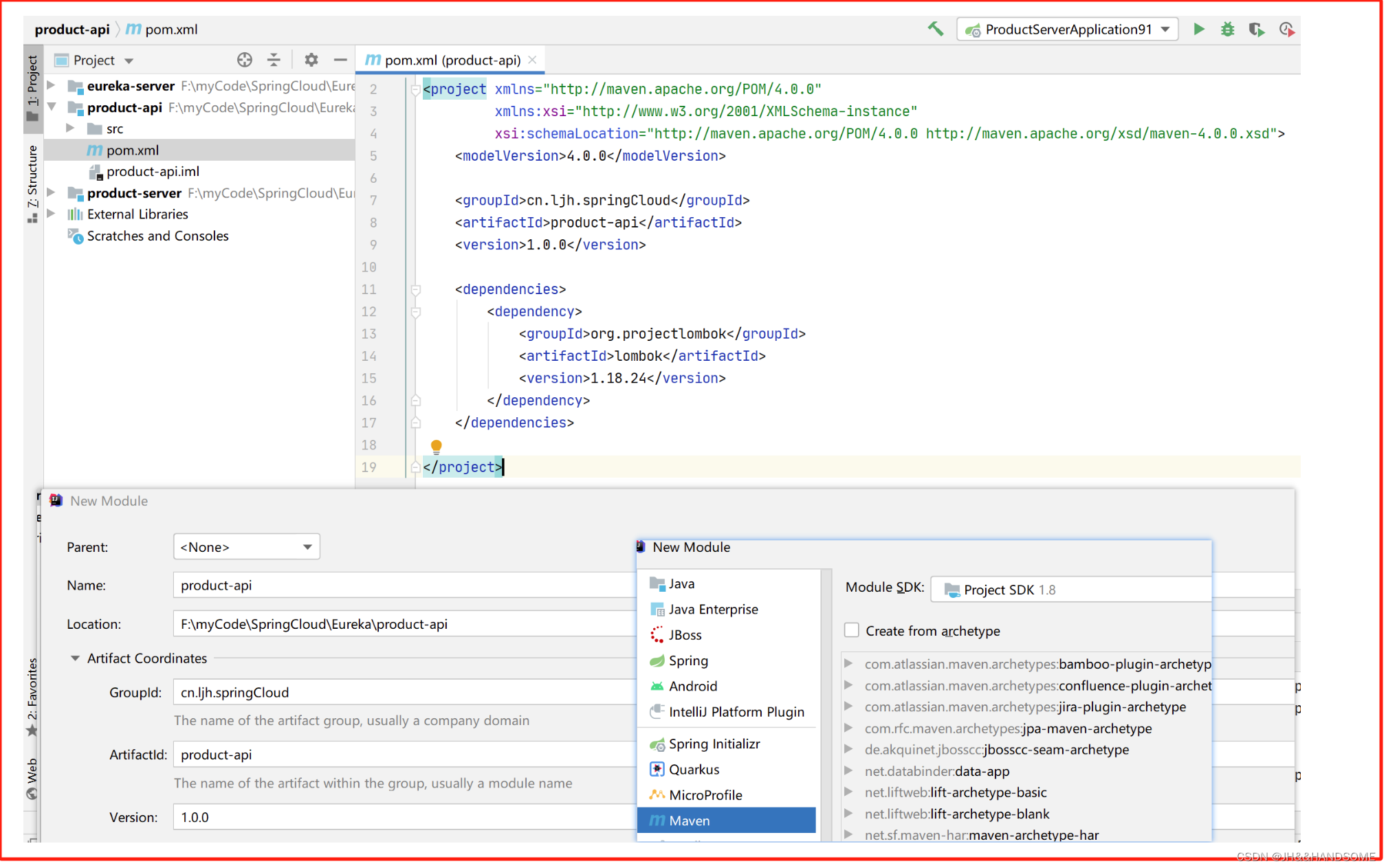Expand net.databinder:data-app archetype
1386x868 pixels.
point(849,771)
